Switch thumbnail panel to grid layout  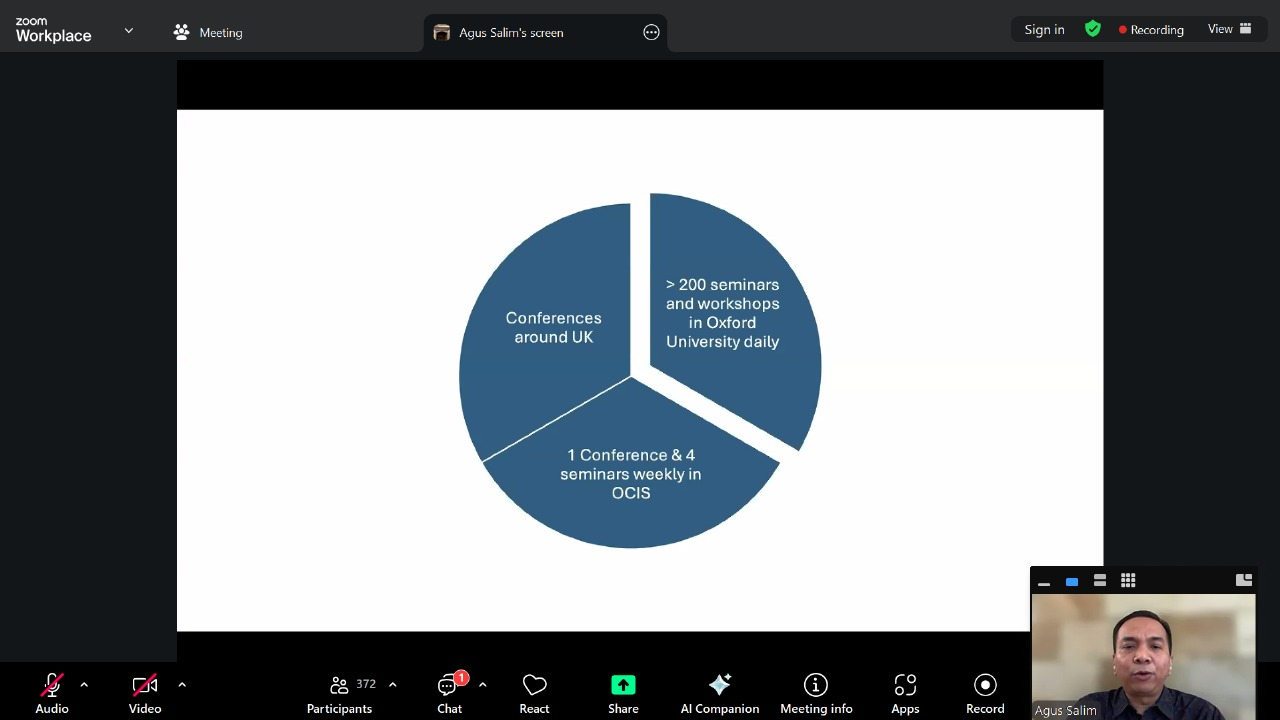pyautogui.click(x=1128, y=581)
